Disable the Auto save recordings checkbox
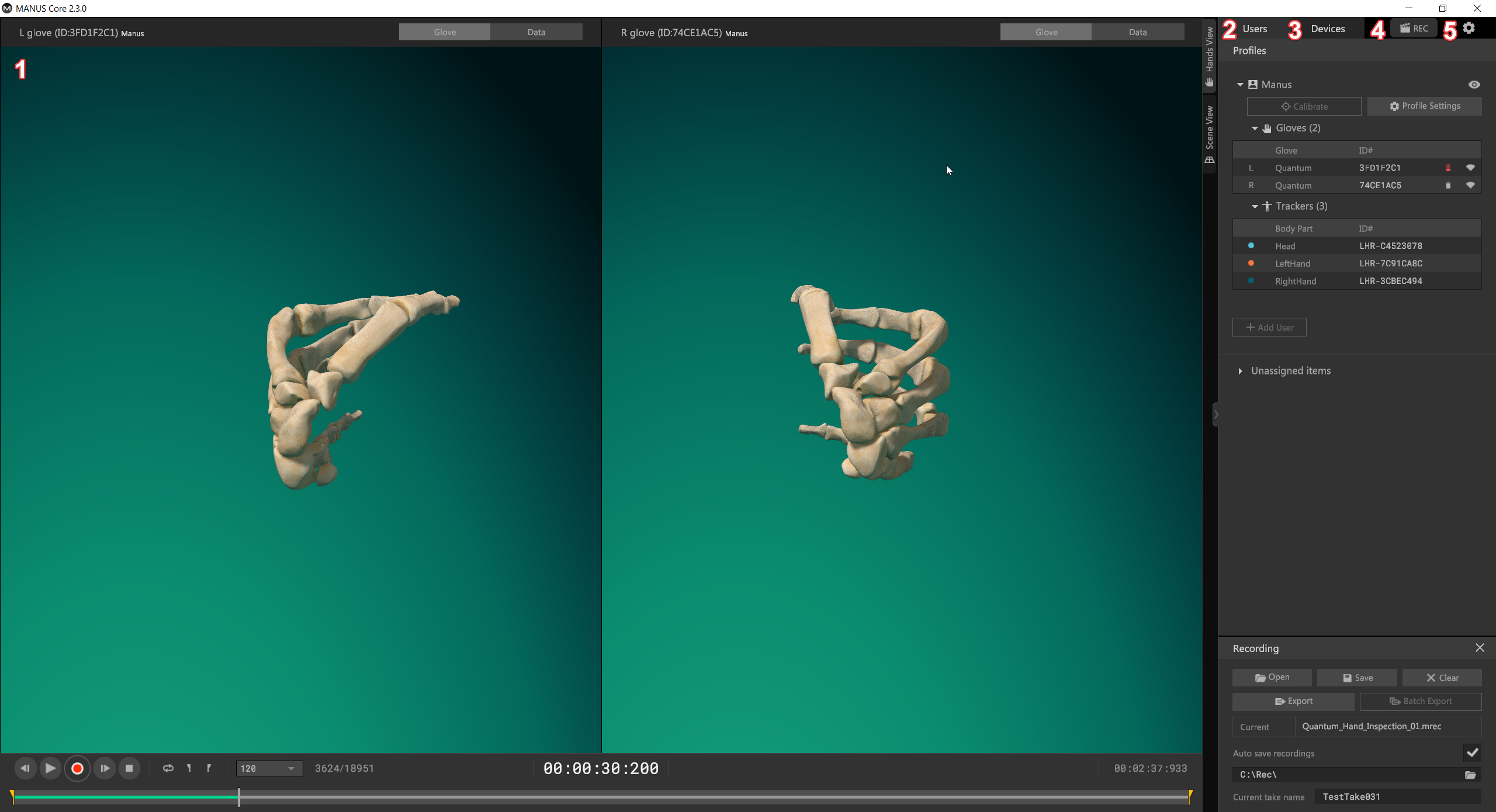The image size is (1496, 812). click(x=1471, y=752)
